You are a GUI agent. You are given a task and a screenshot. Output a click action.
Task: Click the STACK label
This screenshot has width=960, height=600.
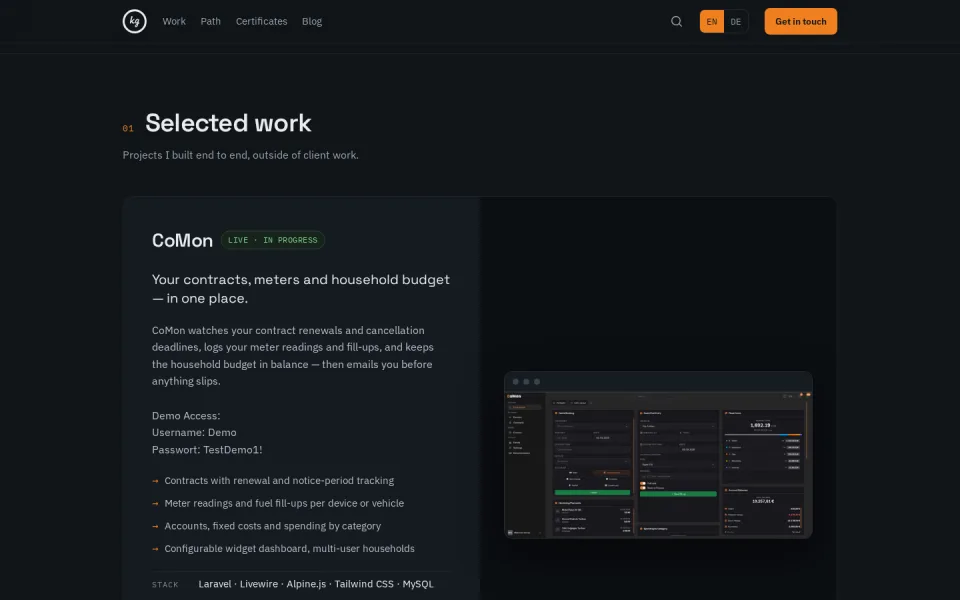[165, 585]
